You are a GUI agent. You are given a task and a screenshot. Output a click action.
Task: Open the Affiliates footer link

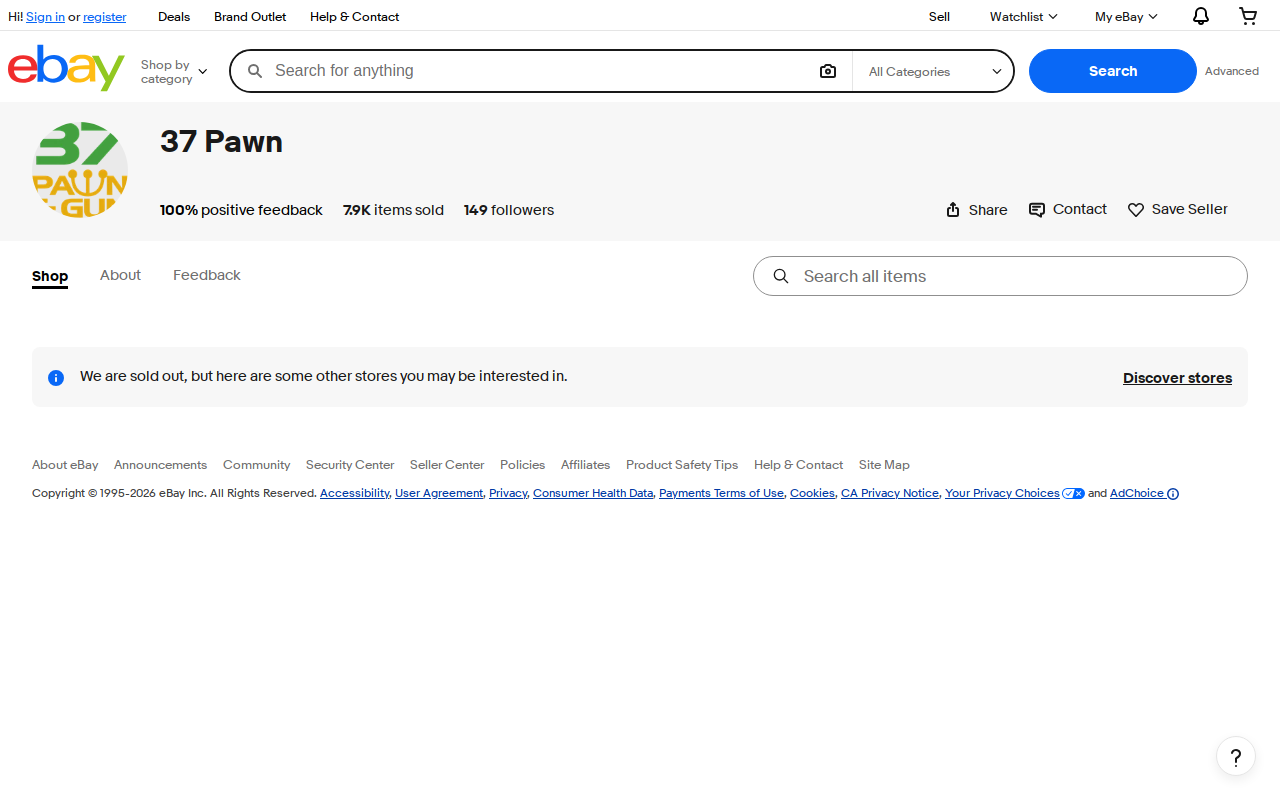(x=585, y=465)
